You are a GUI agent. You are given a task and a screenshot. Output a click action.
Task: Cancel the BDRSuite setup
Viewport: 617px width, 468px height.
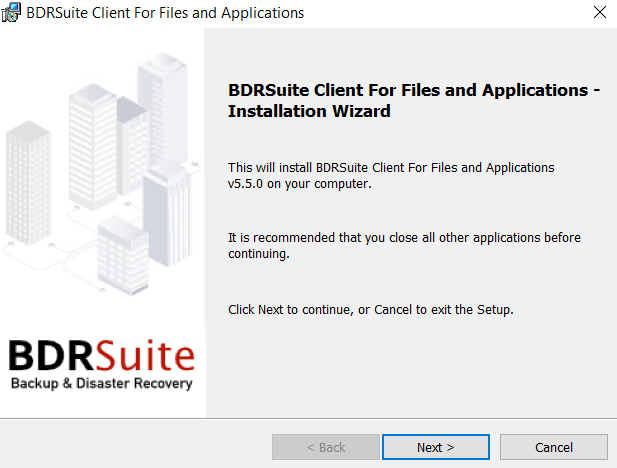click(x=554, y=447)
